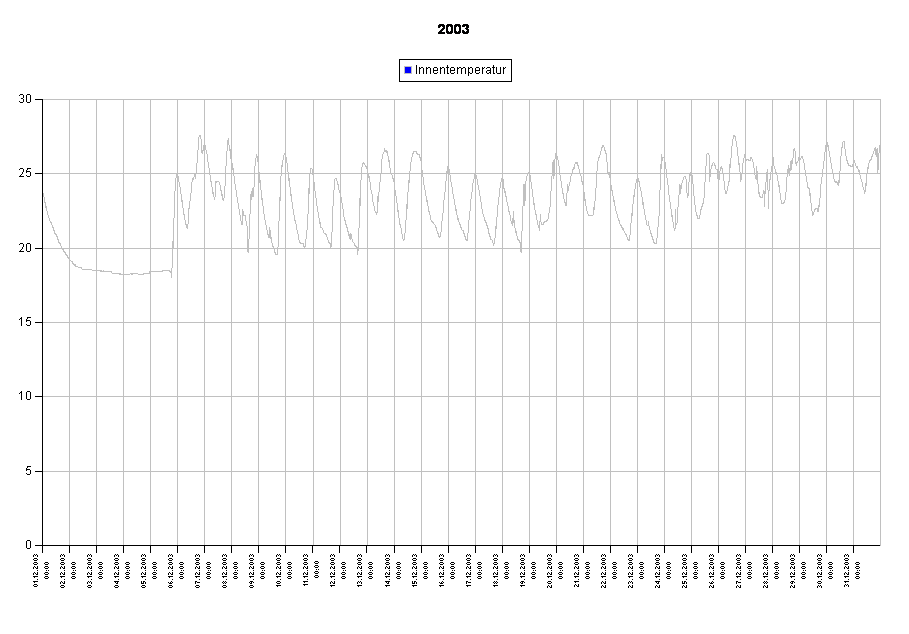The height and width of the screenshot is (634, 909).
Task: Select the lowest horizontal gridline in the plot
Action: [x=460, y=471]
